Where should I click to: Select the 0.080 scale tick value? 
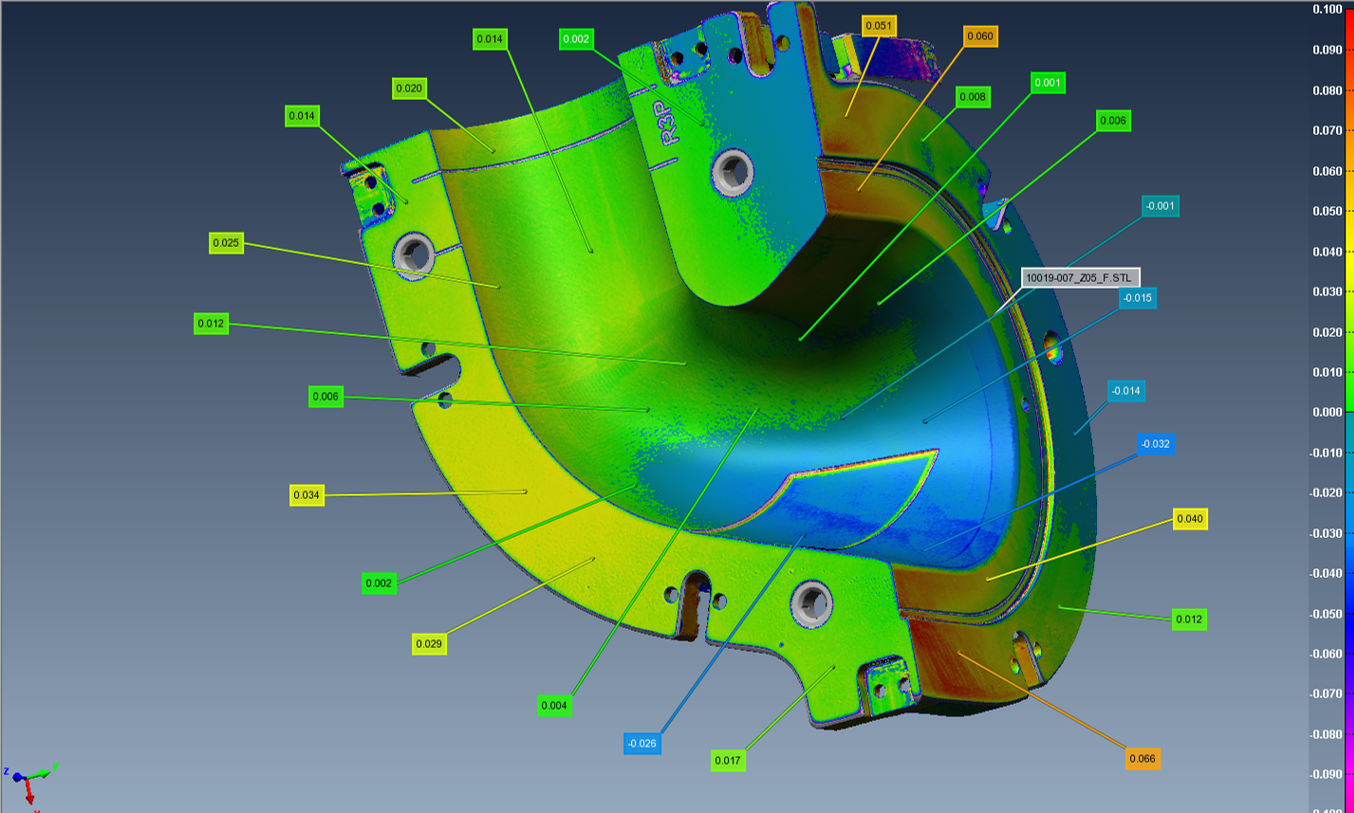pyautogui.click(x=1327, y=90)
